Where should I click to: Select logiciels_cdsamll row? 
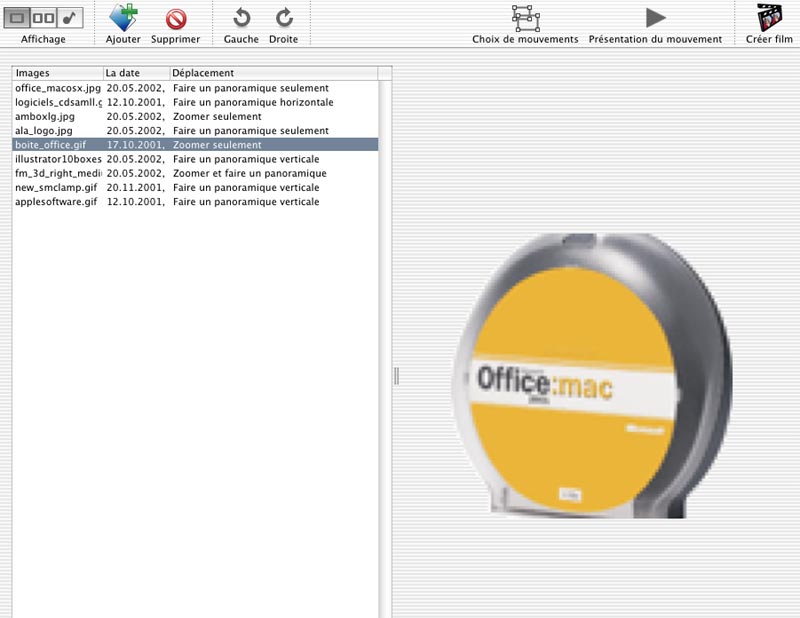pos(195,102)
